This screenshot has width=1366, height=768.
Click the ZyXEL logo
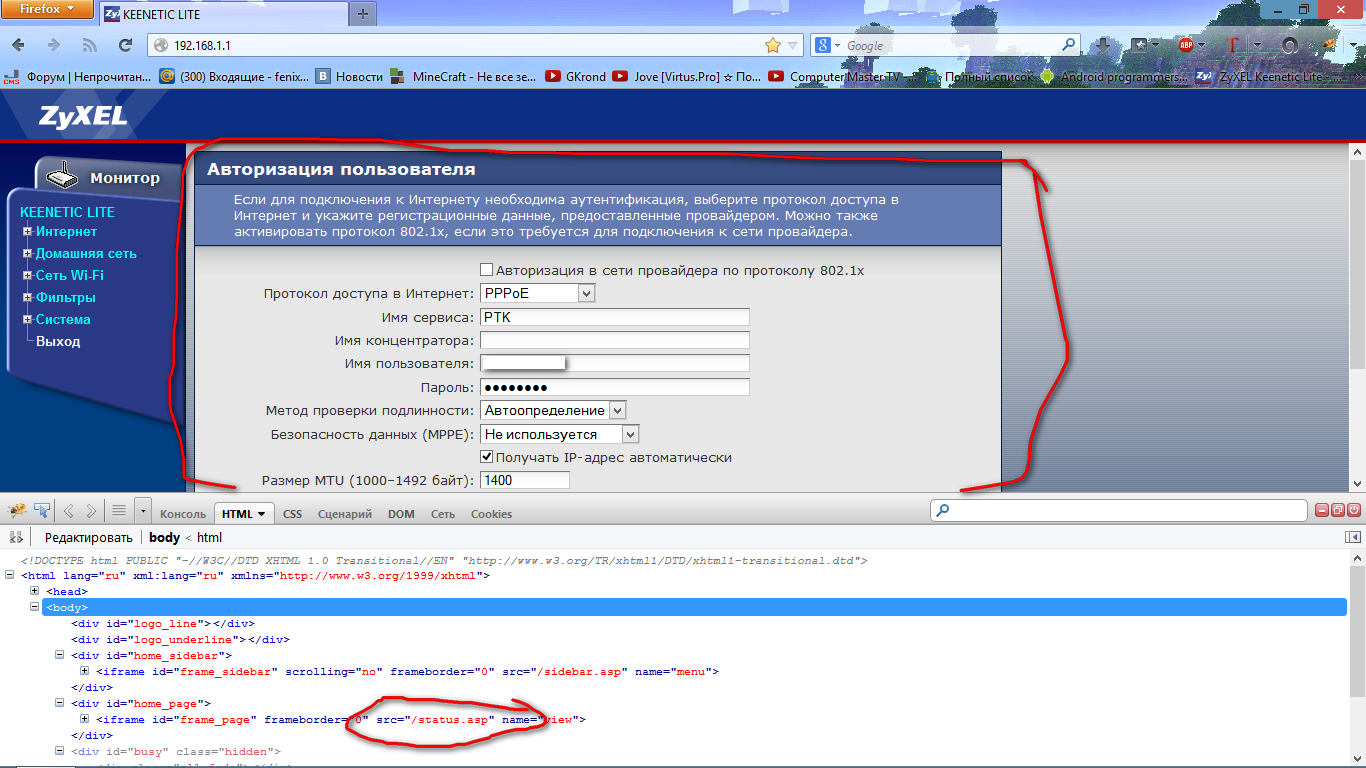(x=84, y=116)
